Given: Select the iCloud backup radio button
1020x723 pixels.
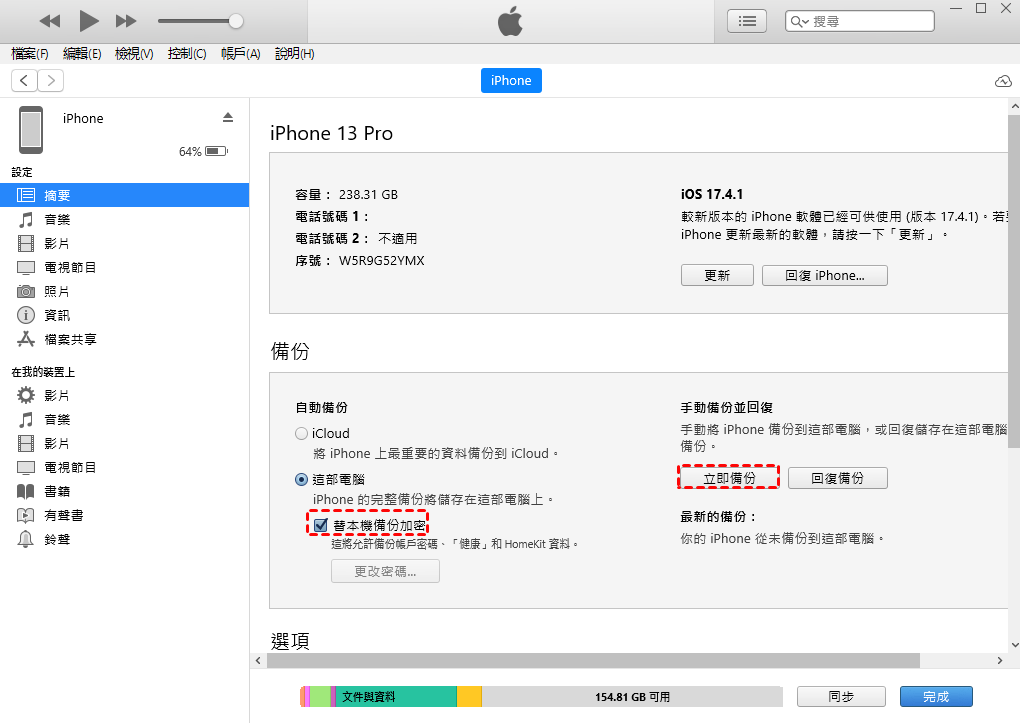Looking at the screenshot, I should pyautogui.click(x=301, y=434).
